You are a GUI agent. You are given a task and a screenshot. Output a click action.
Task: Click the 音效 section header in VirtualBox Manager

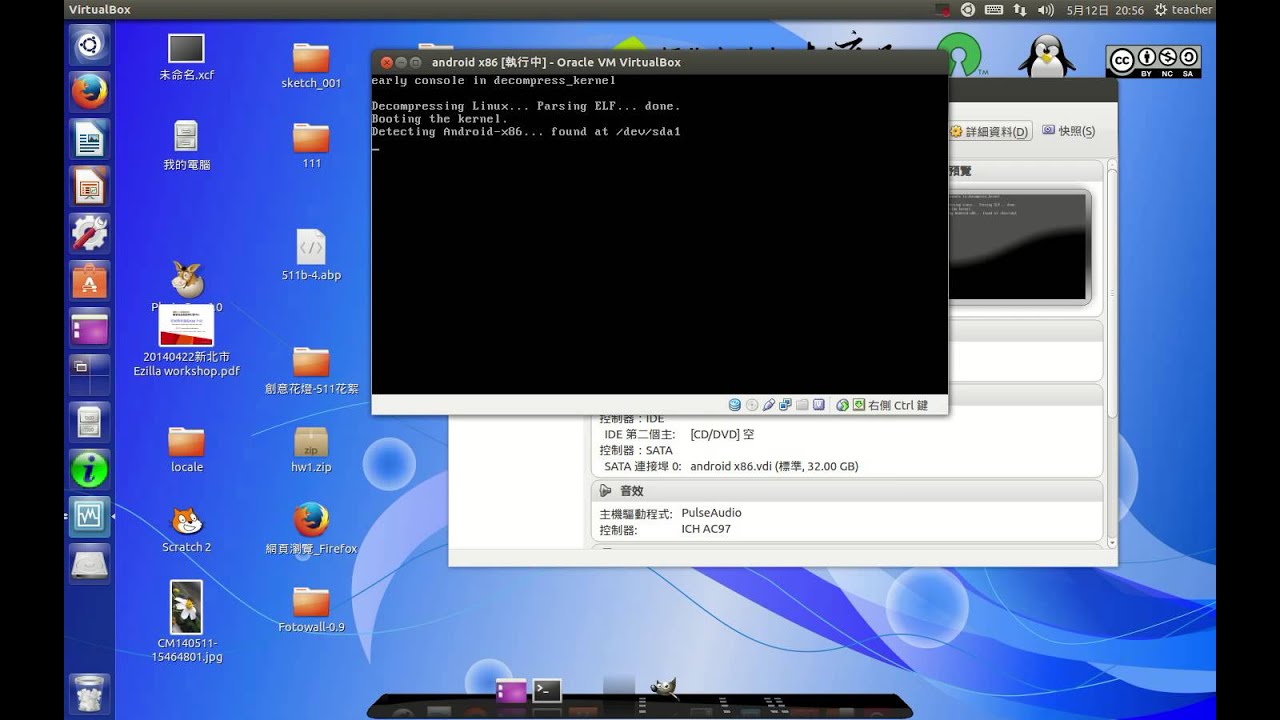click(x=847, y=491)
